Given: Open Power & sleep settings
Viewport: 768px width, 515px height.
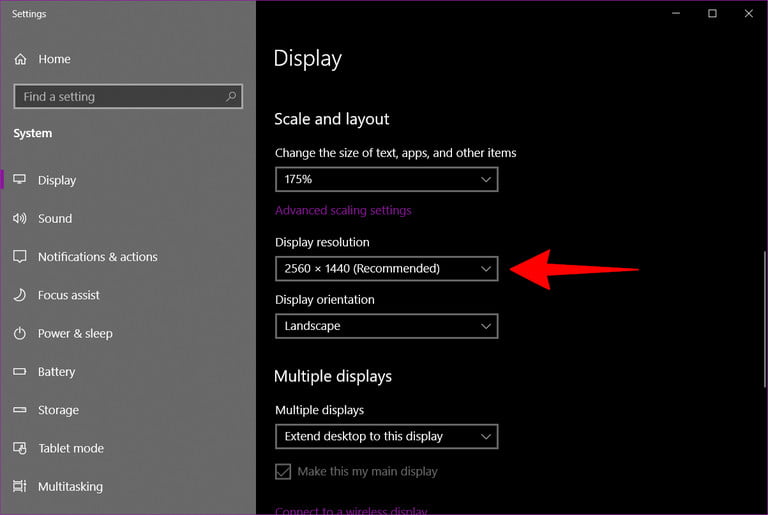Looking at the screenshot, I should [128, 333].
